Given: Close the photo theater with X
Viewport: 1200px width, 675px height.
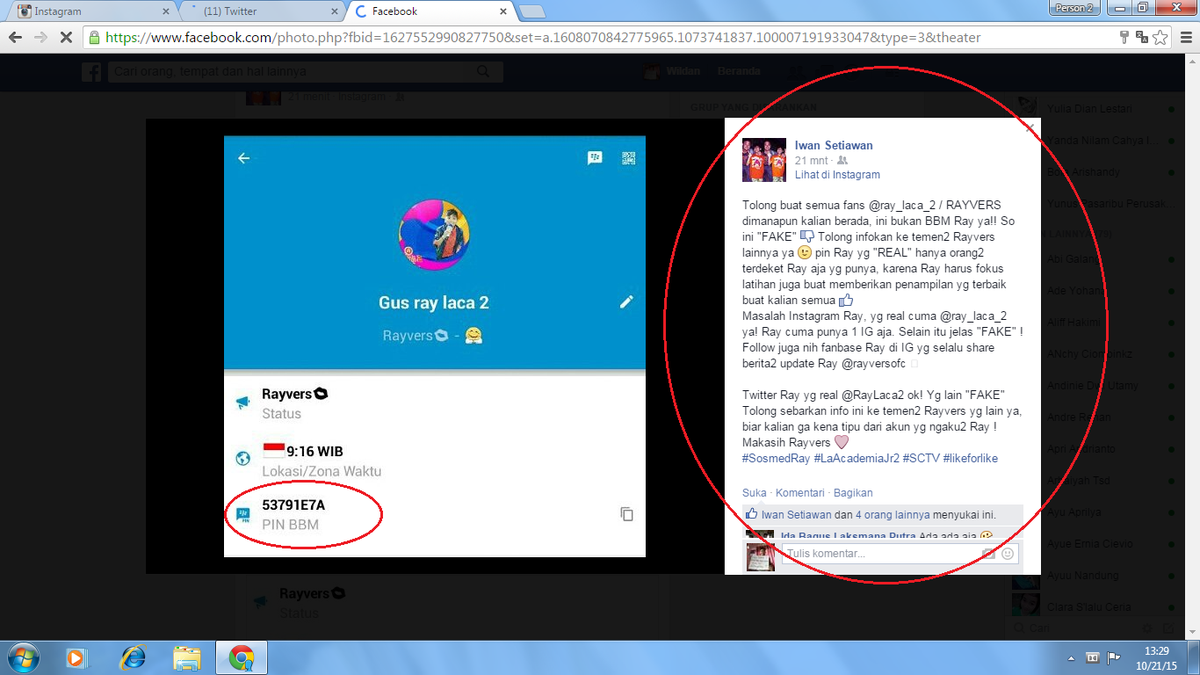Looking at the screenshot, I should point(1031,127).
